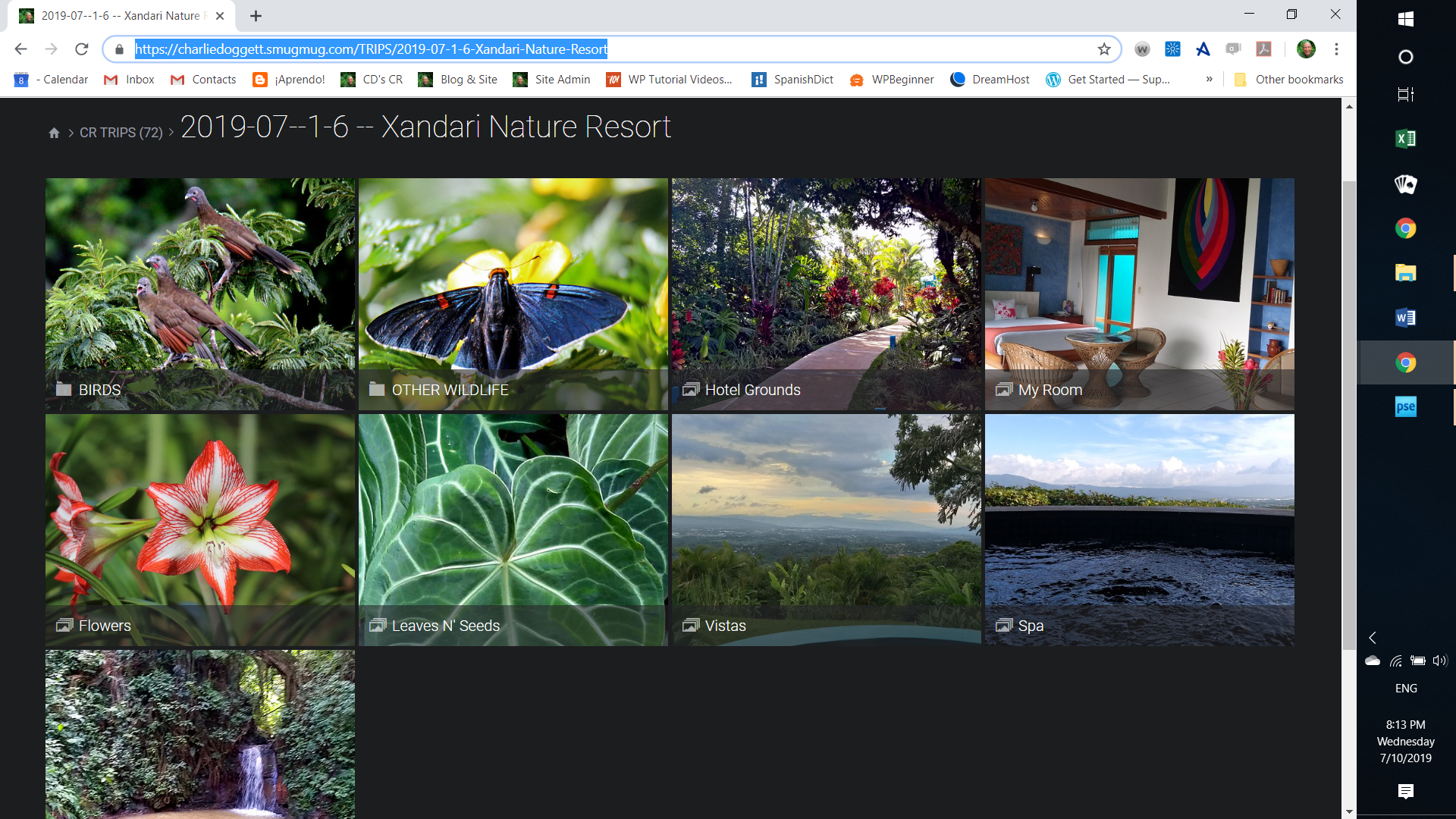Open the Wi-Fi network tray icon
This screenshot has width=1456, height=819.
point(1395,661)
